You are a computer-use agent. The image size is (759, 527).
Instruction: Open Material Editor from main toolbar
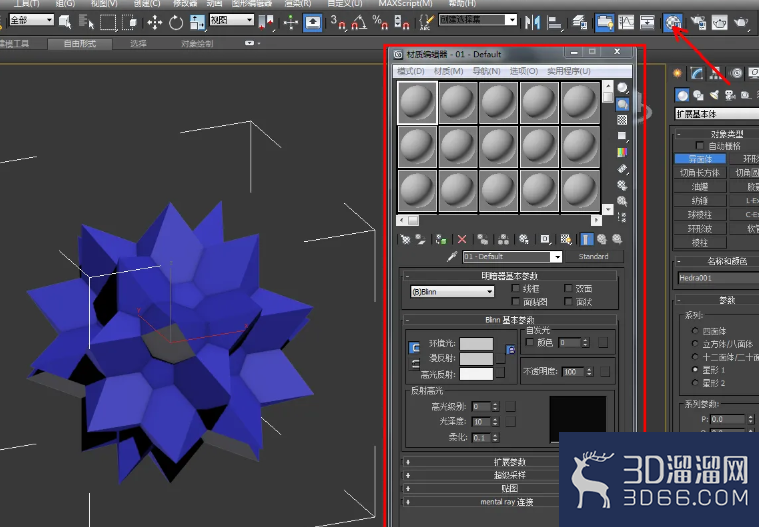pos(673,22)
